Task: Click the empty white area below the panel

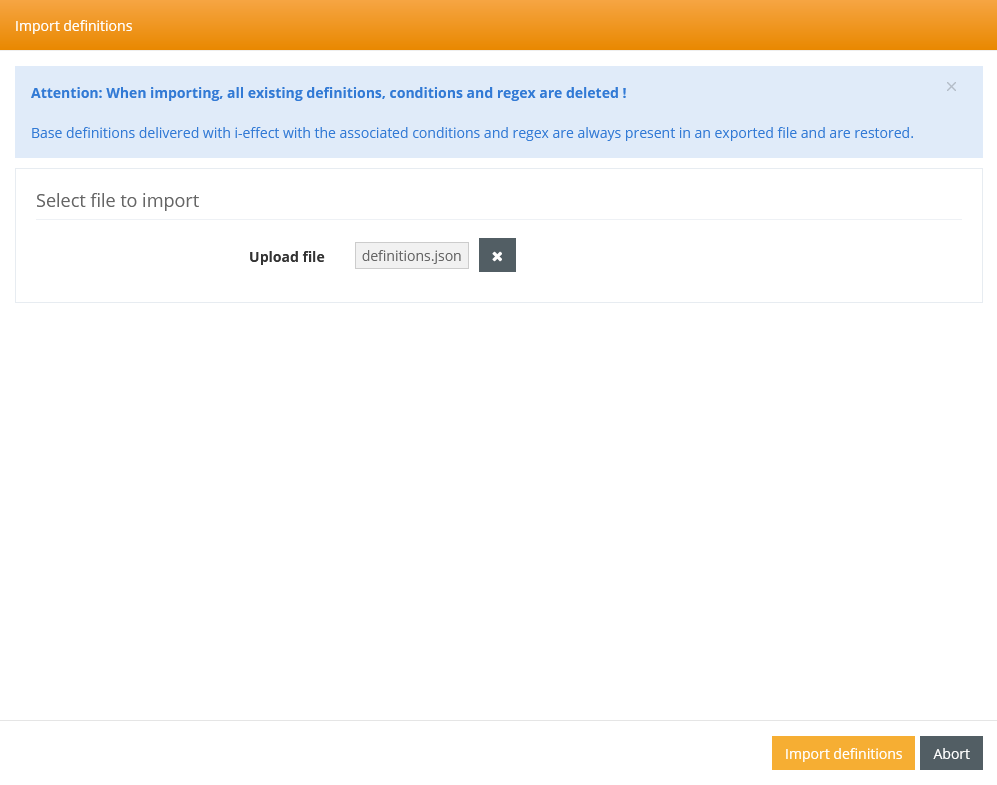Action: pos(498,500)
